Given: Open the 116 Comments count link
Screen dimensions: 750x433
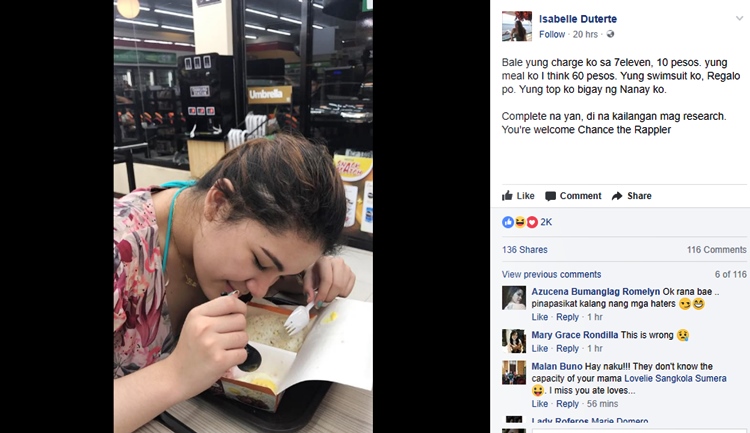Looking at the screenshot, I should (x=717, y=249).
